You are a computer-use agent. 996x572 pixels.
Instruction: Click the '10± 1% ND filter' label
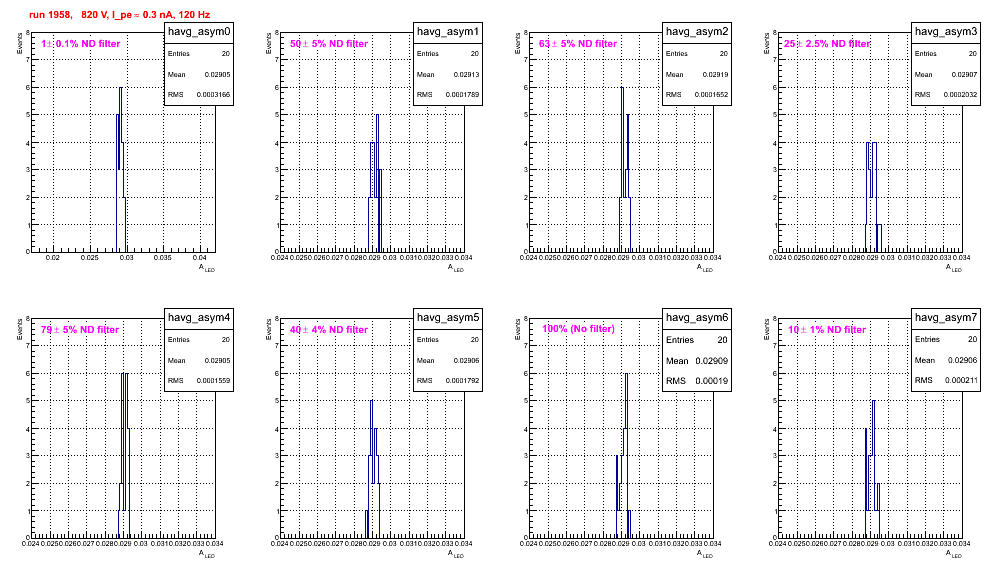(x=827, y=330)
